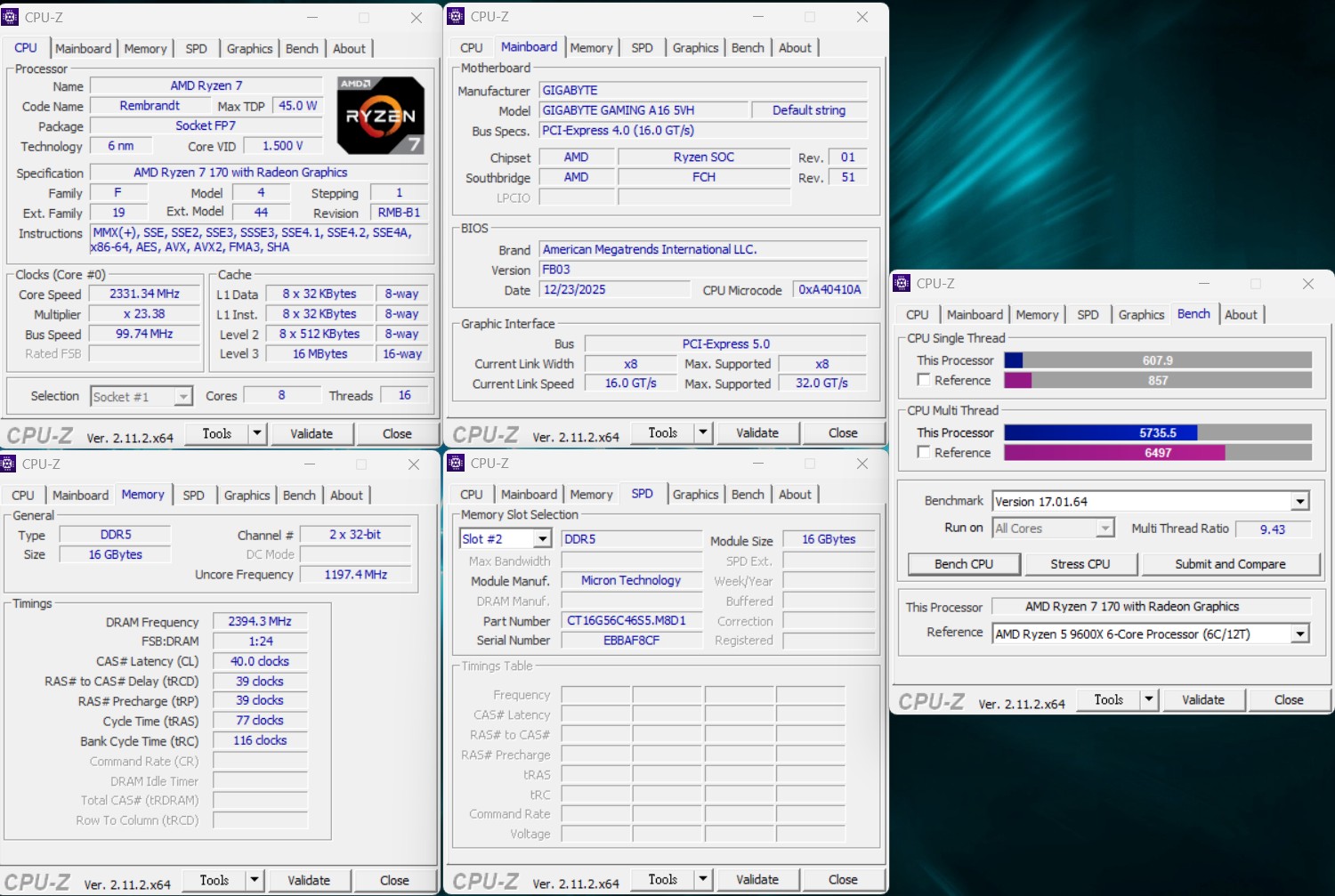This screenshot has width=1335, height=896.
Task: Click multi thread Reference 6497 bar
Action: pyautogui.click(x=1158, y=453)
